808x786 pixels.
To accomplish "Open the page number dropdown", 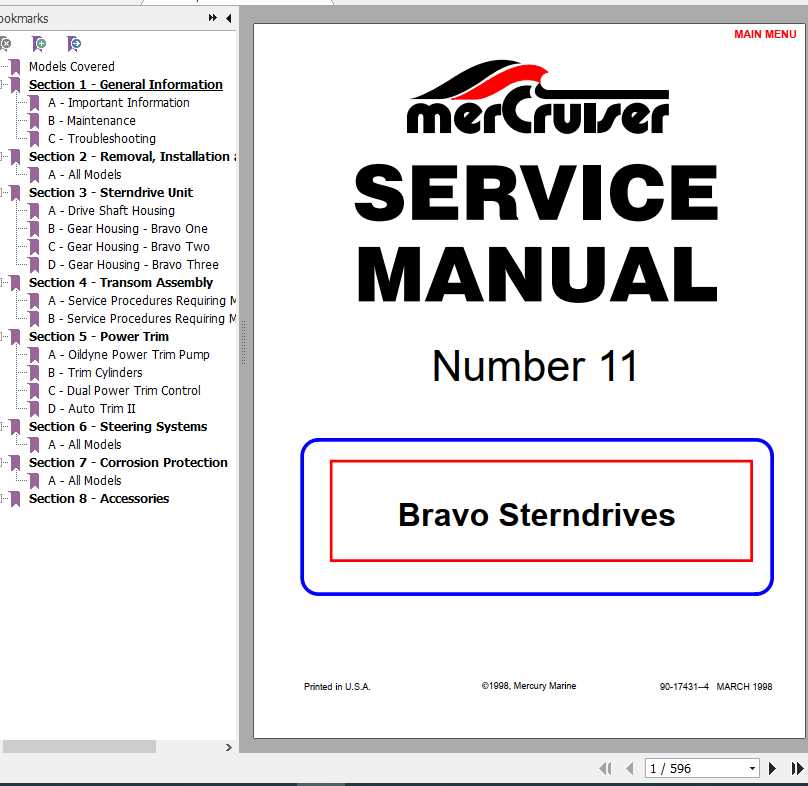I will tap(753, 768).
